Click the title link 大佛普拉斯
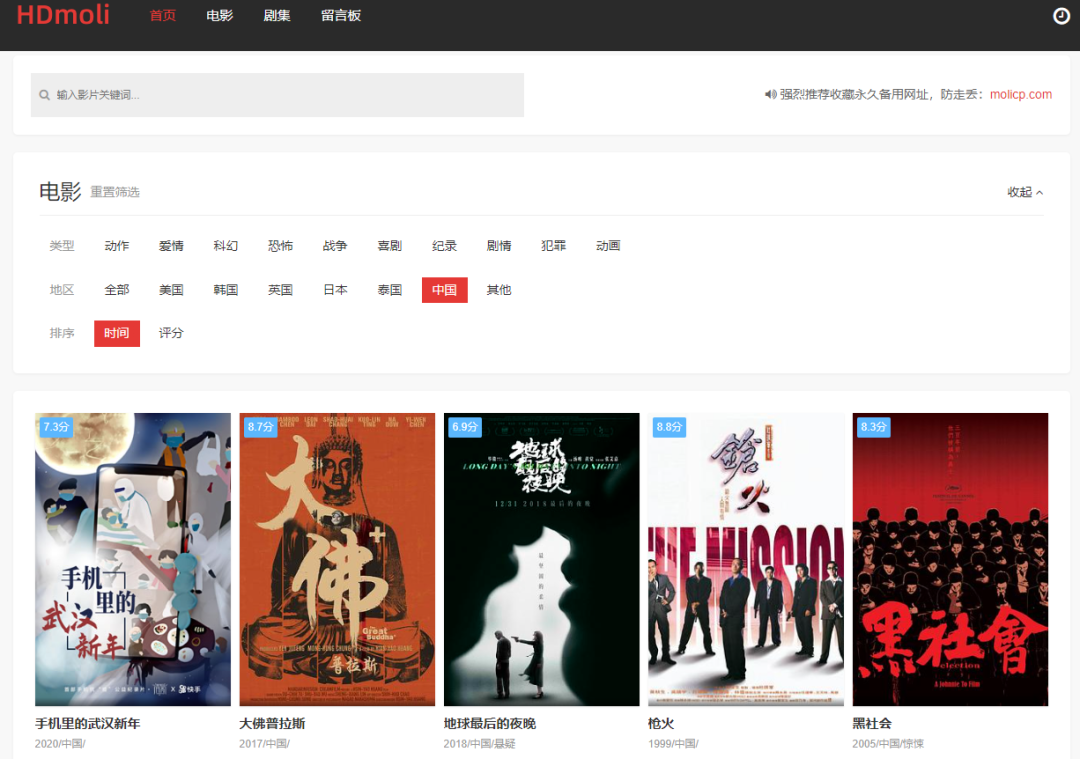Screen dimensions: 1080x759 272,723
